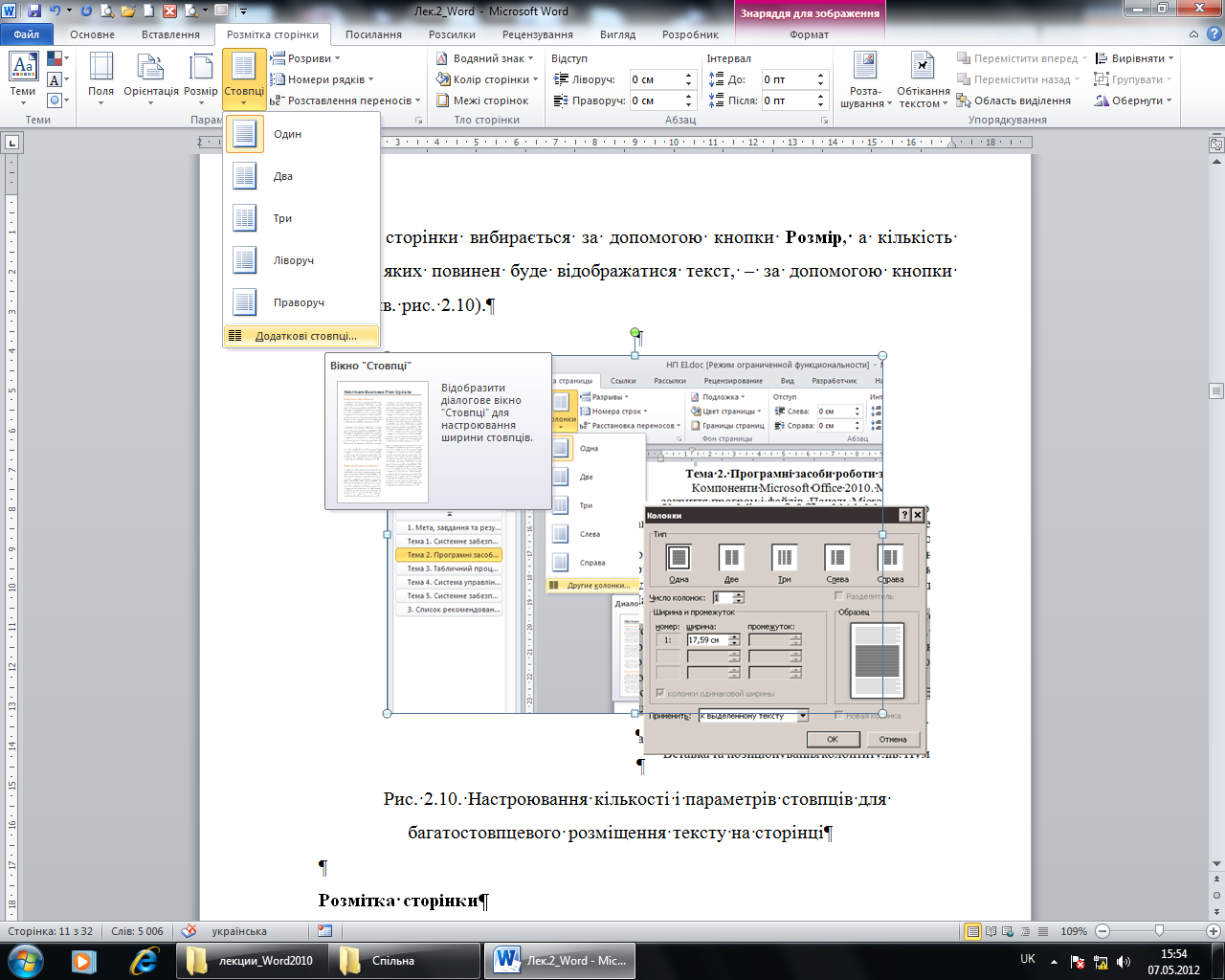Click the Поля margins button
Image resolution: width=1225 pixels, height=980 pixels.
[x=100, y=80]
